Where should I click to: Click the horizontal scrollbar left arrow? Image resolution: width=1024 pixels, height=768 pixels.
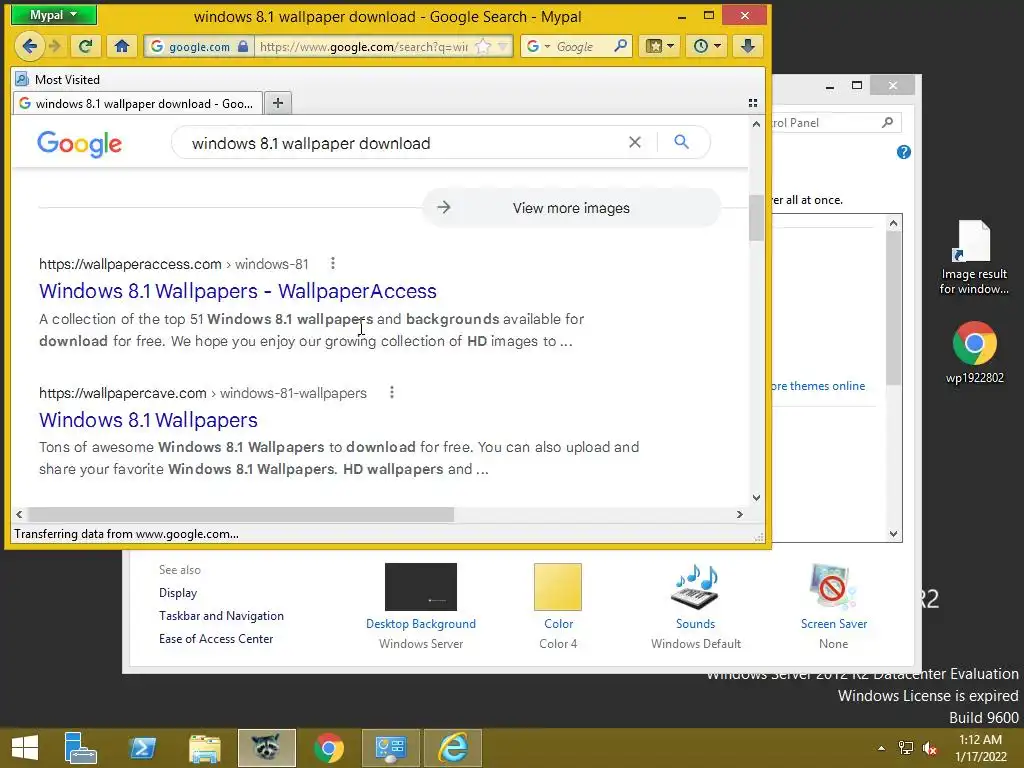20,515
